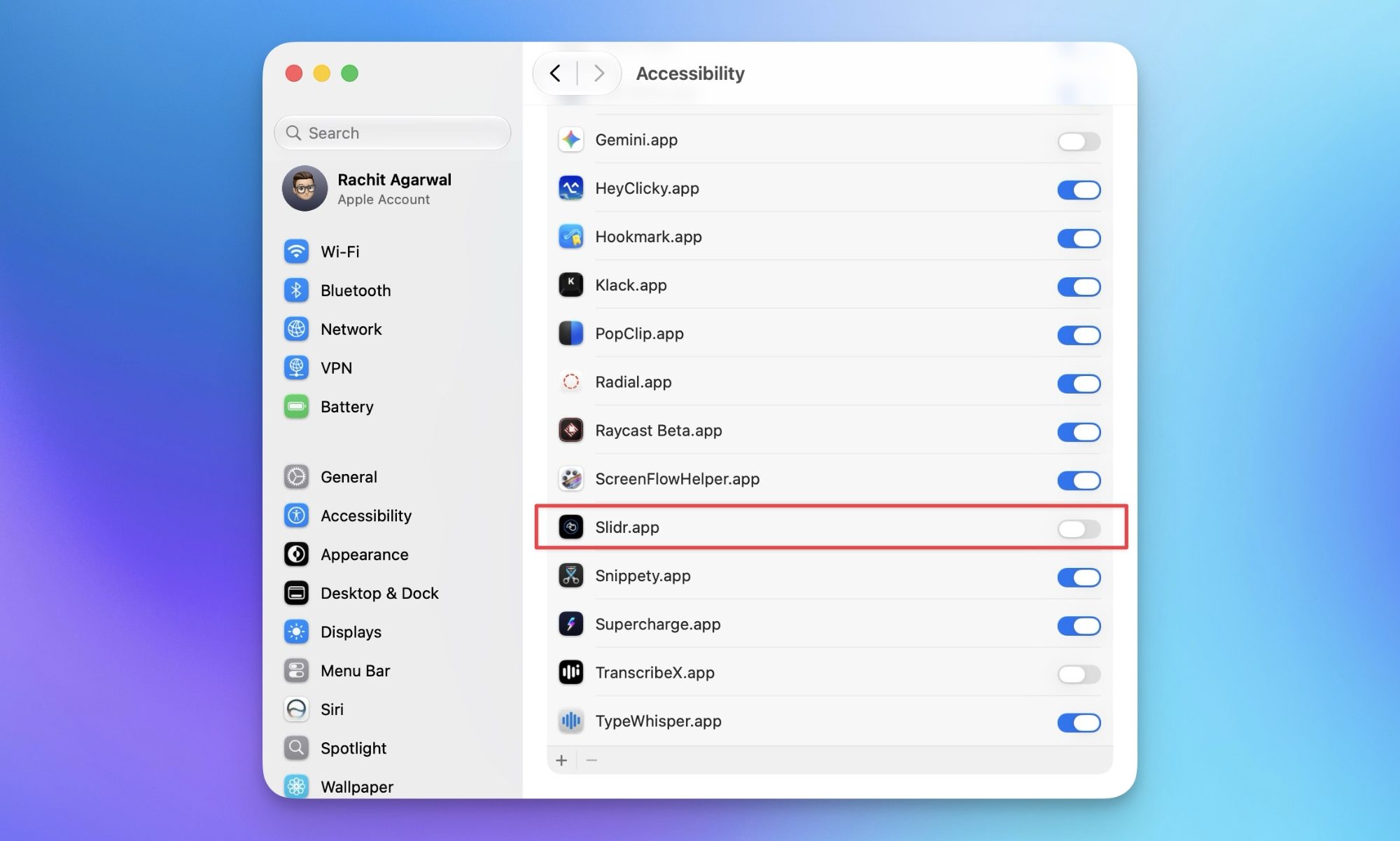
Task: Select the ScreenFlowHelper.app row label
Action: [677, 479]
